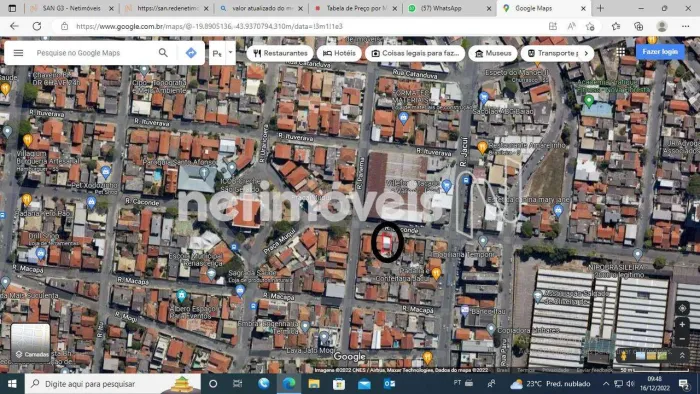Image resolution: width=700 pixels, height=394 pixels.
Task: Click Coisas legais para fazer chip
Action: (x=415, y=53)
